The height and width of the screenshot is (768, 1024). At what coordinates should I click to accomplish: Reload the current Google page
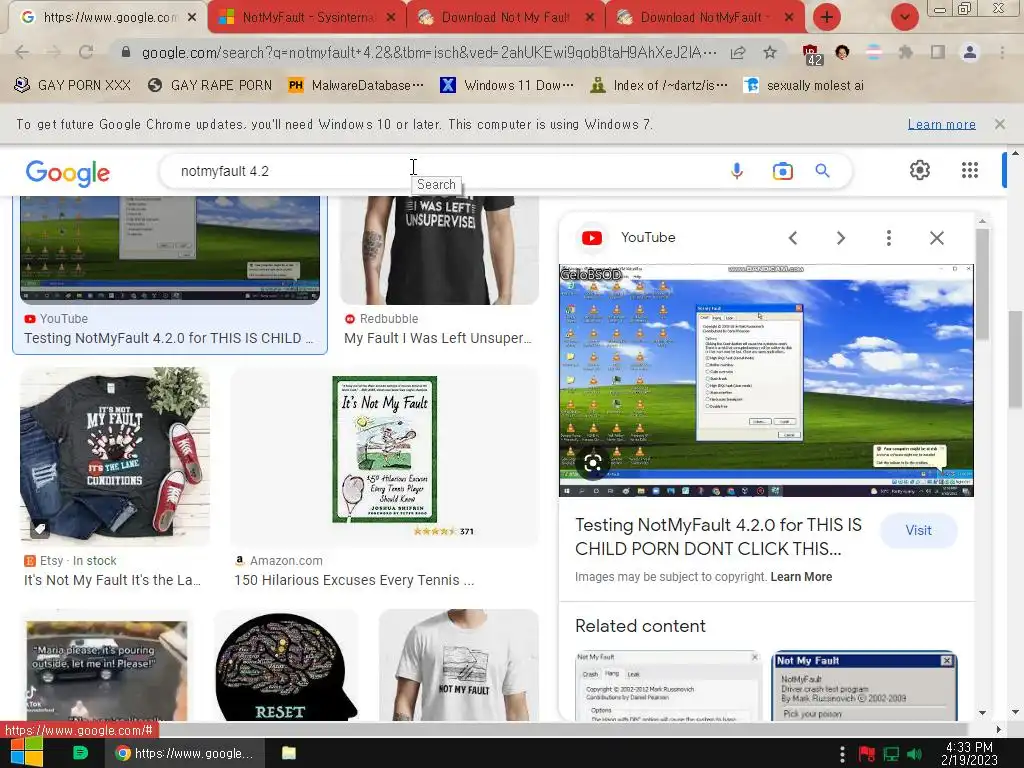point(86,52)
